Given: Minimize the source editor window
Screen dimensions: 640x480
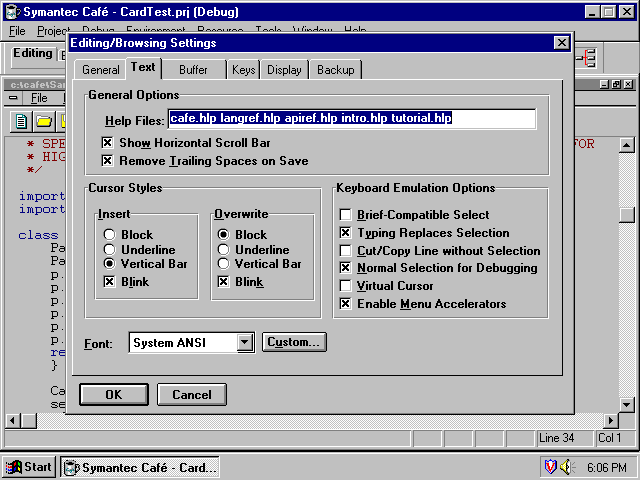Looking at the screenshot, I should click(x=604, y=84).
